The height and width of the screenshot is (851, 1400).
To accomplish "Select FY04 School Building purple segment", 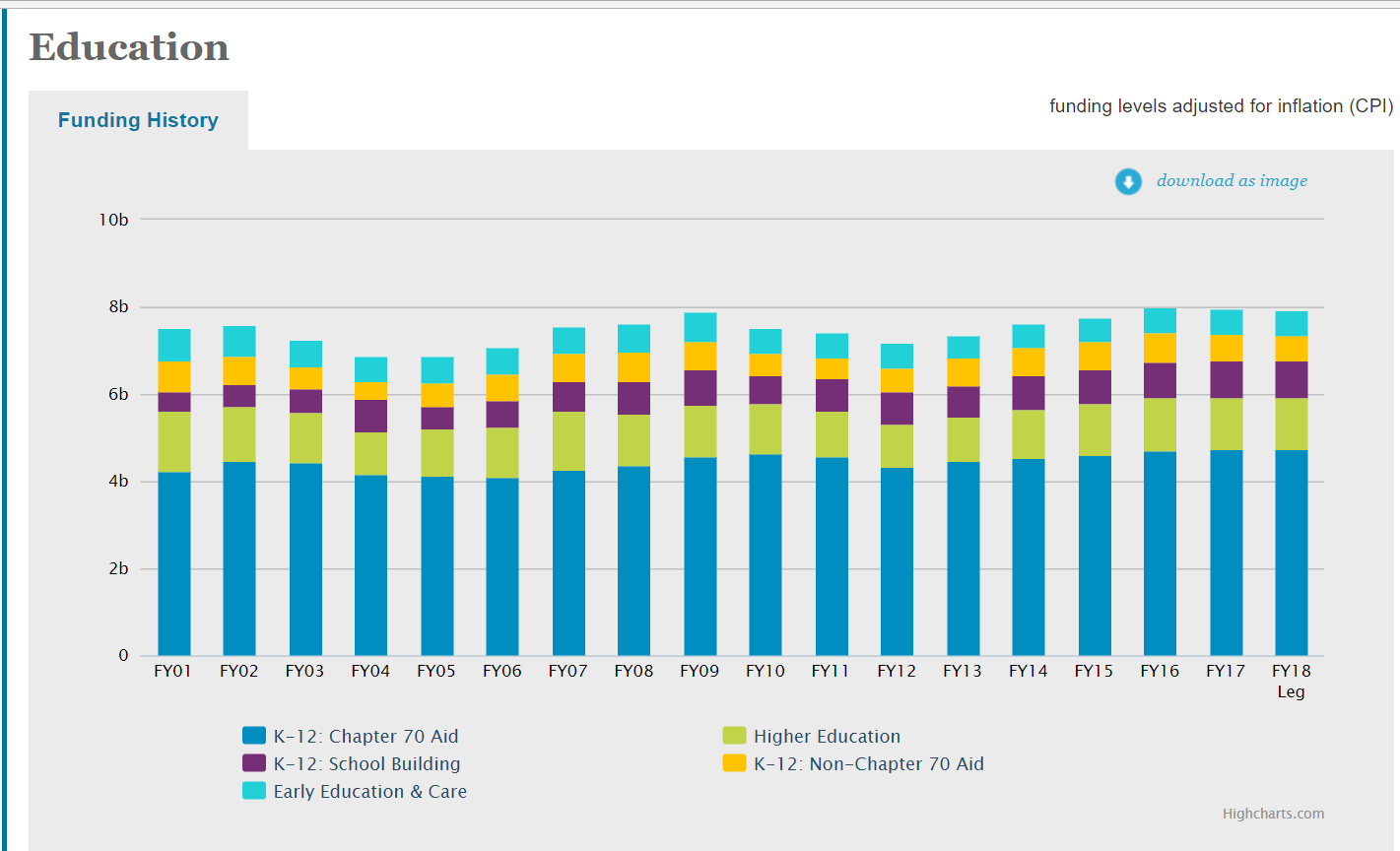I will tap(371, 417).
